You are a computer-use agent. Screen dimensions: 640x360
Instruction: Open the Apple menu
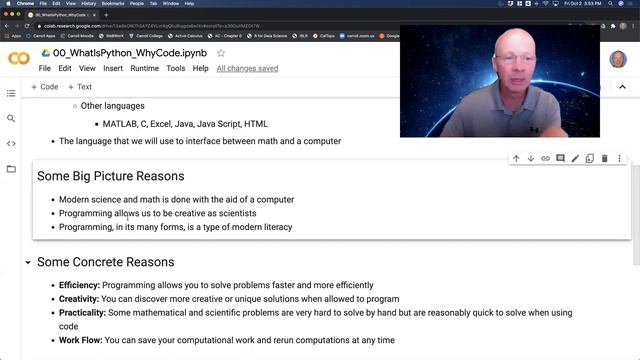pyautogui.click(x=8, y=3)
